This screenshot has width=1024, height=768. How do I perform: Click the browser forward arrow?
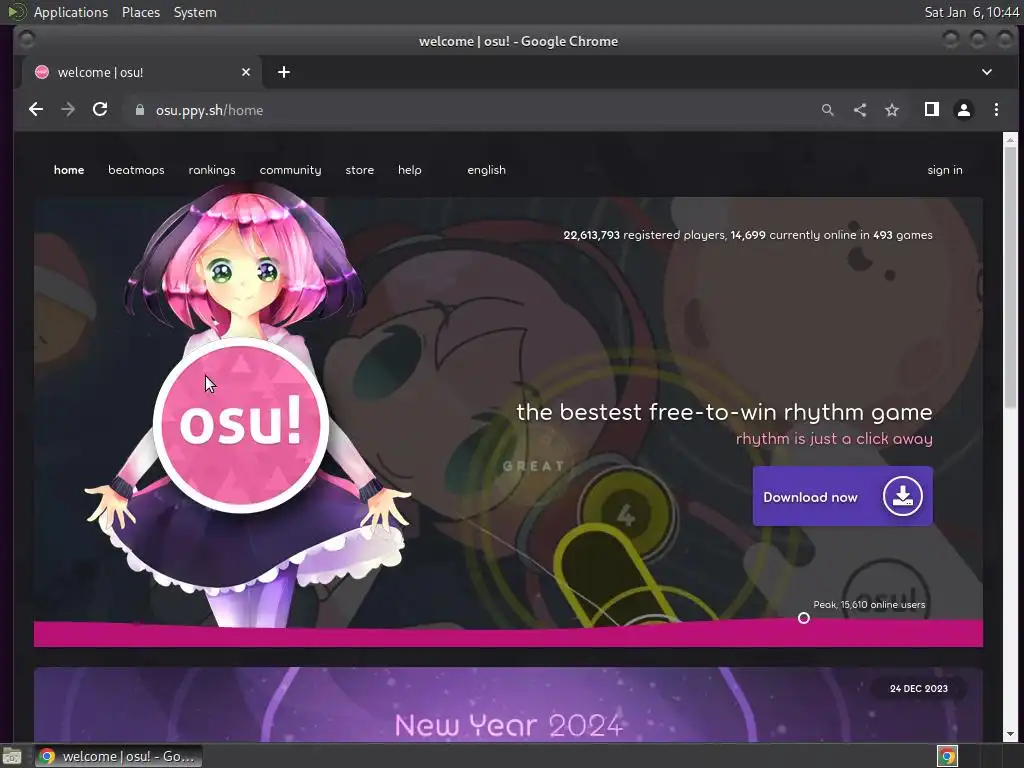point(68,110)
